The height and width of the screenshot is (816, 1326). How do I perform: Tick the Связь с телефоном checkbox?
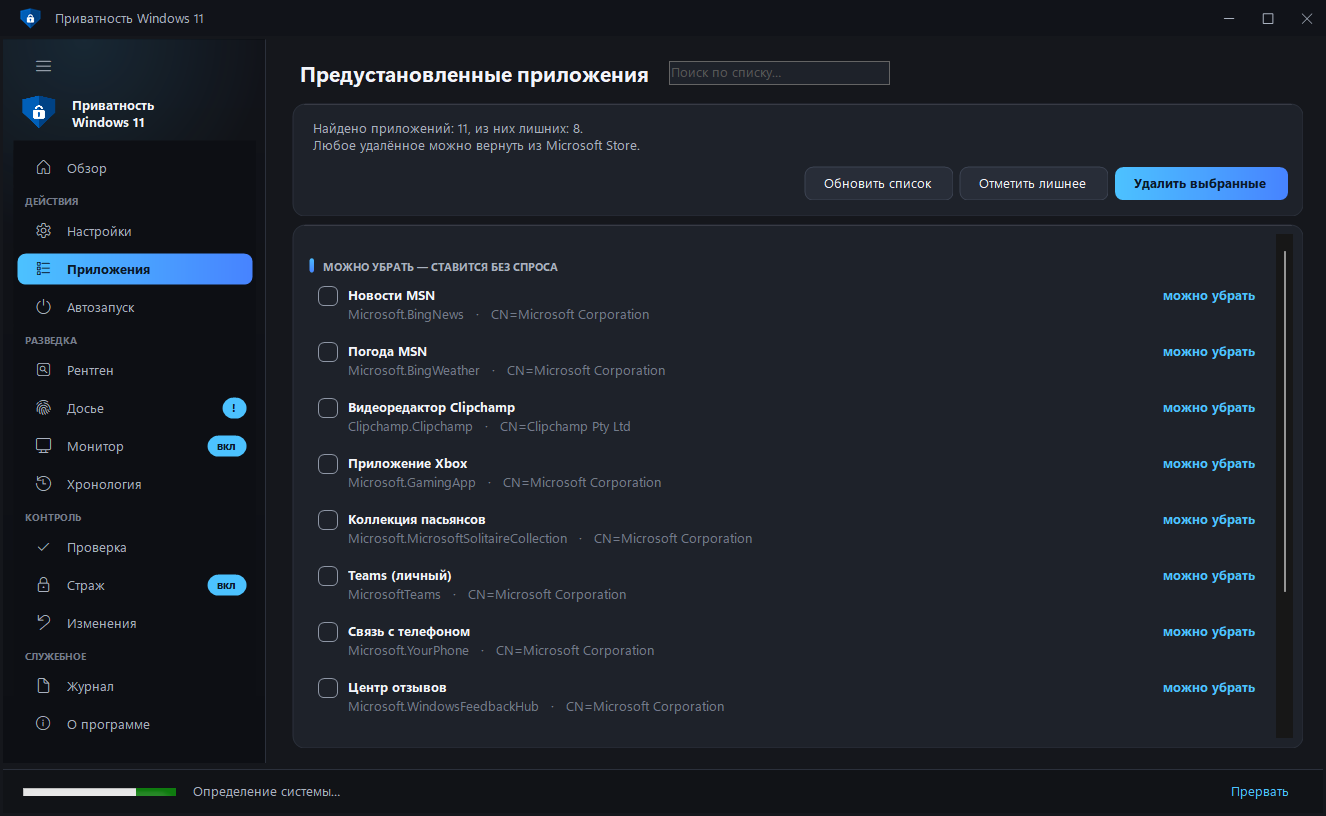[328, 632]
